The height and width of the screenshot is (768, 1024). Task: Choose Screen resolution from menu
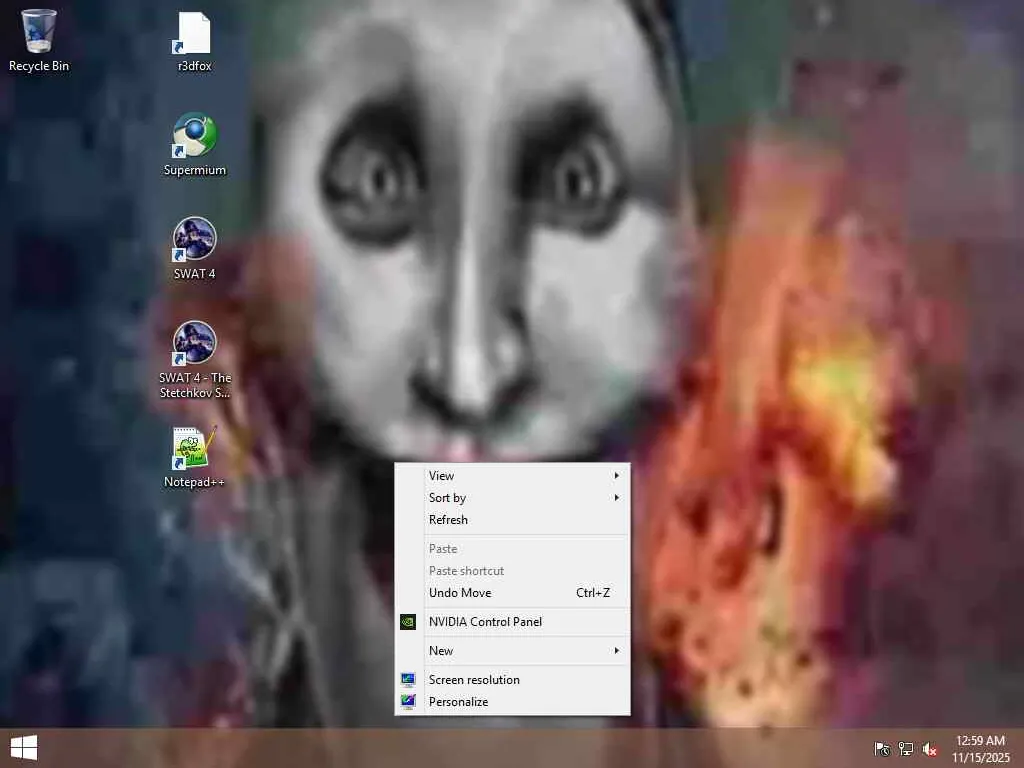(x=513, y=680)
